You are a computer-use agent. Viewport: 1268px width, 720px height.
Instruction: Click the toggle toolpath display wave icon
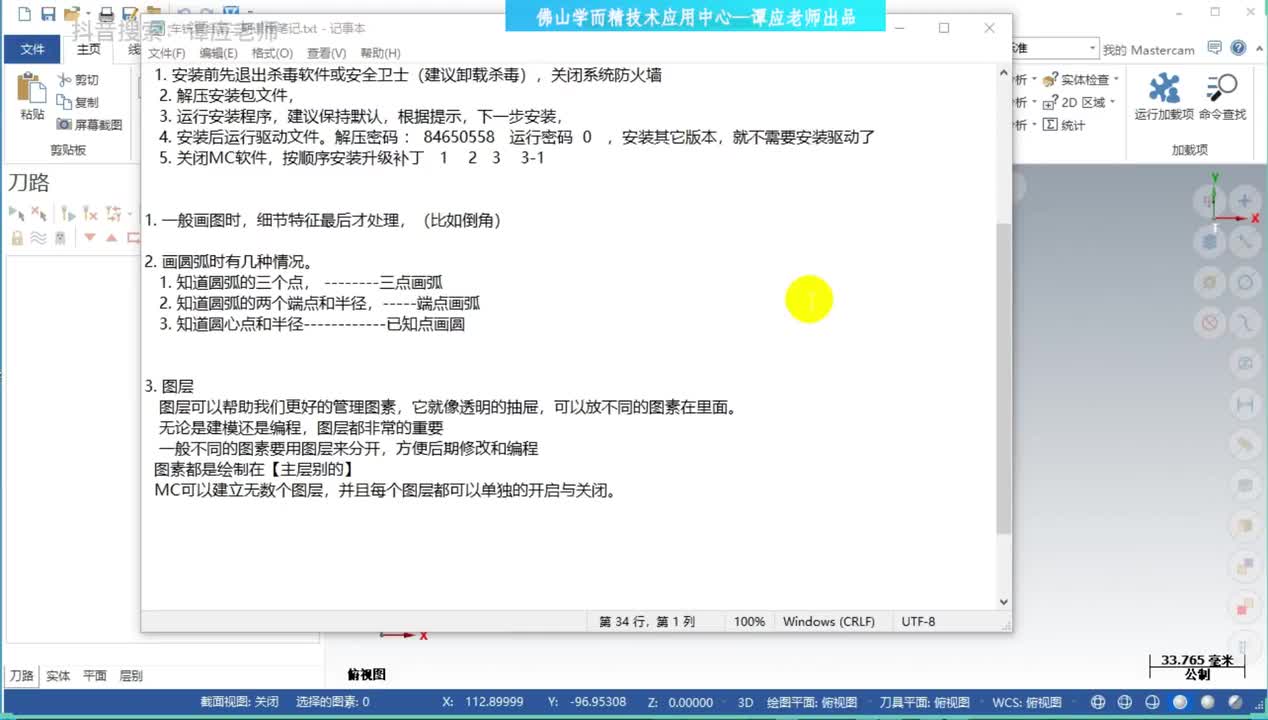[38, 238]
